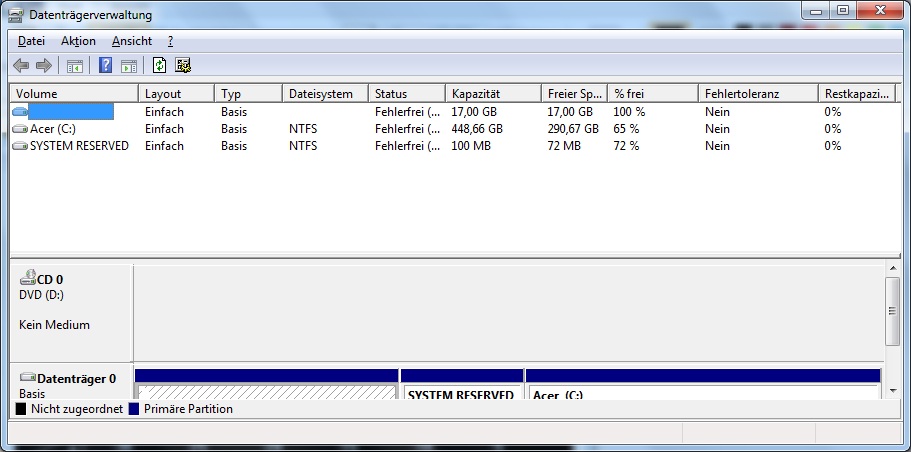The height and width of the screenshot is (452, 911).
Task: Click the DVD (D:) label
Action: click(41, 295)
